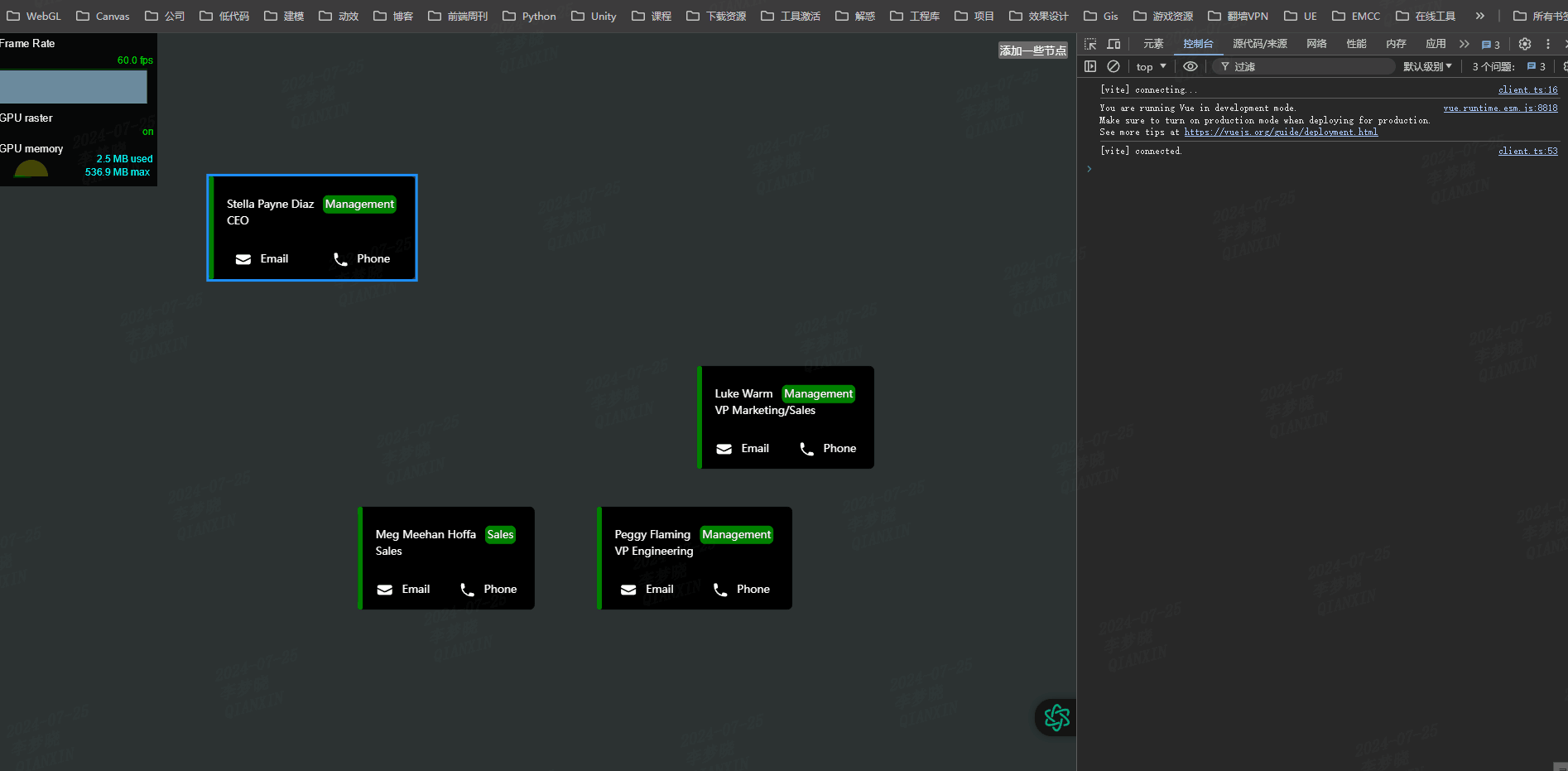This screenshot has width=1568, height=771.
Task: Open DevTools settings gear
Action: pyautogui.click(x=1525, y=44)
